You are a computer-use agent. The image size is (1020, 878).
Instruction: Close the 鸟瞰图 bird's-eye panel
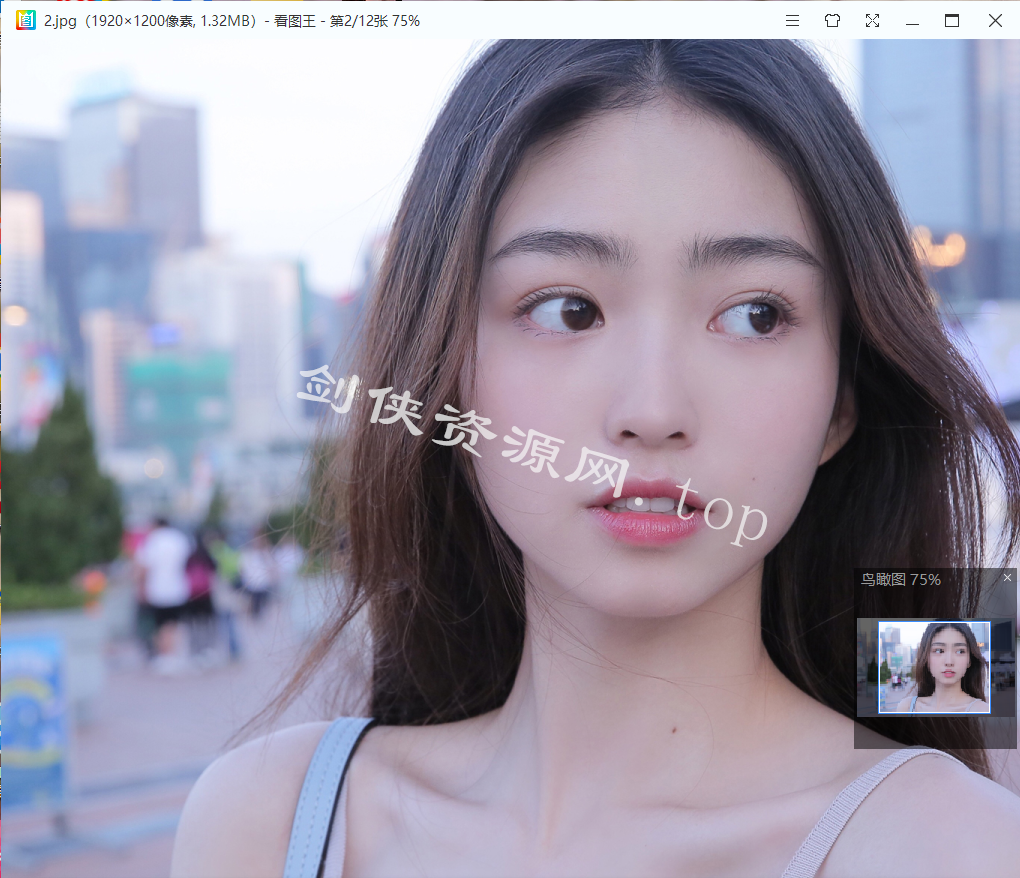tap(1007, 578)
